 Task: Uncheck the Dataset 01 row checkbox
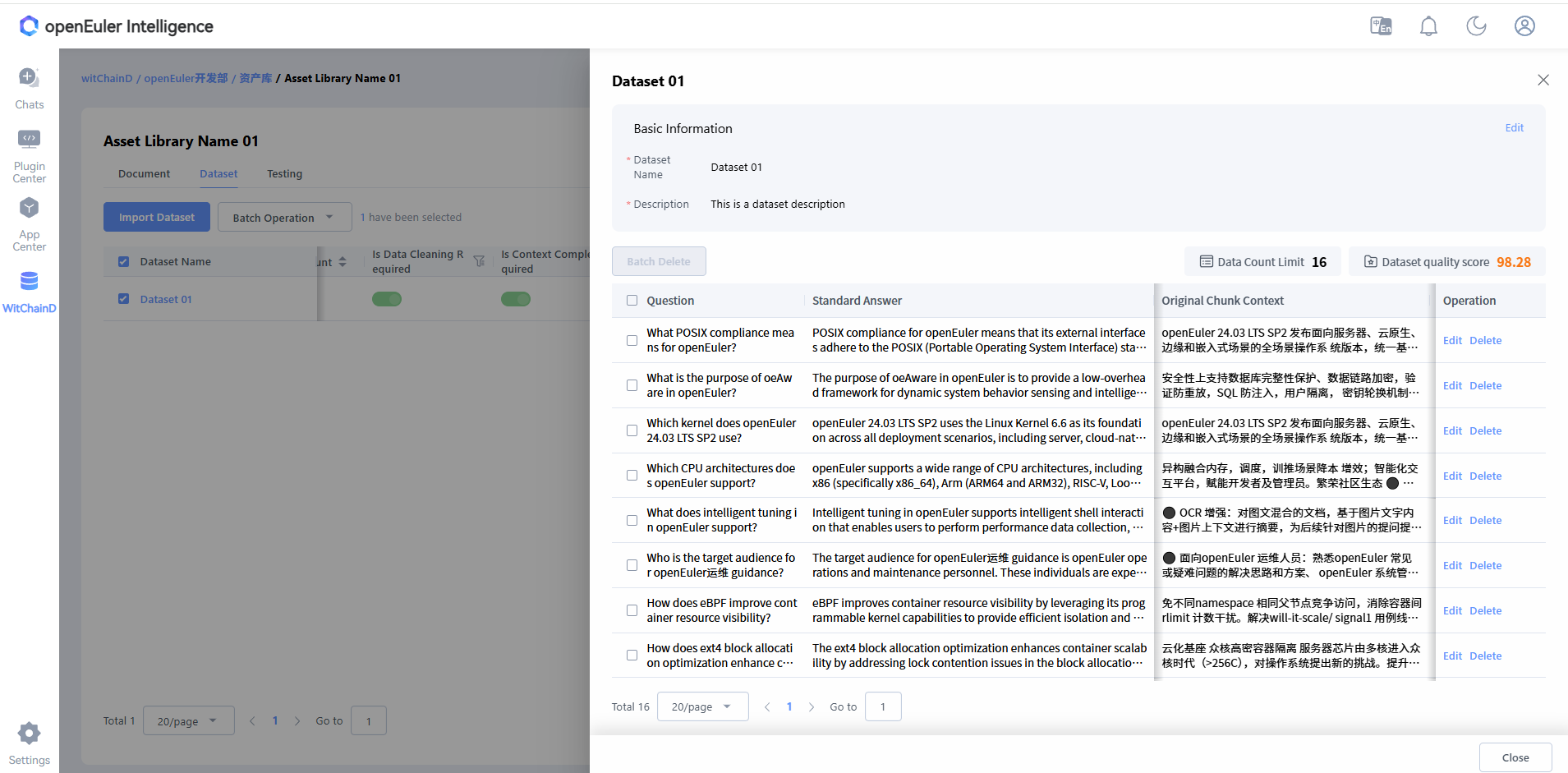tap(123, 299)
